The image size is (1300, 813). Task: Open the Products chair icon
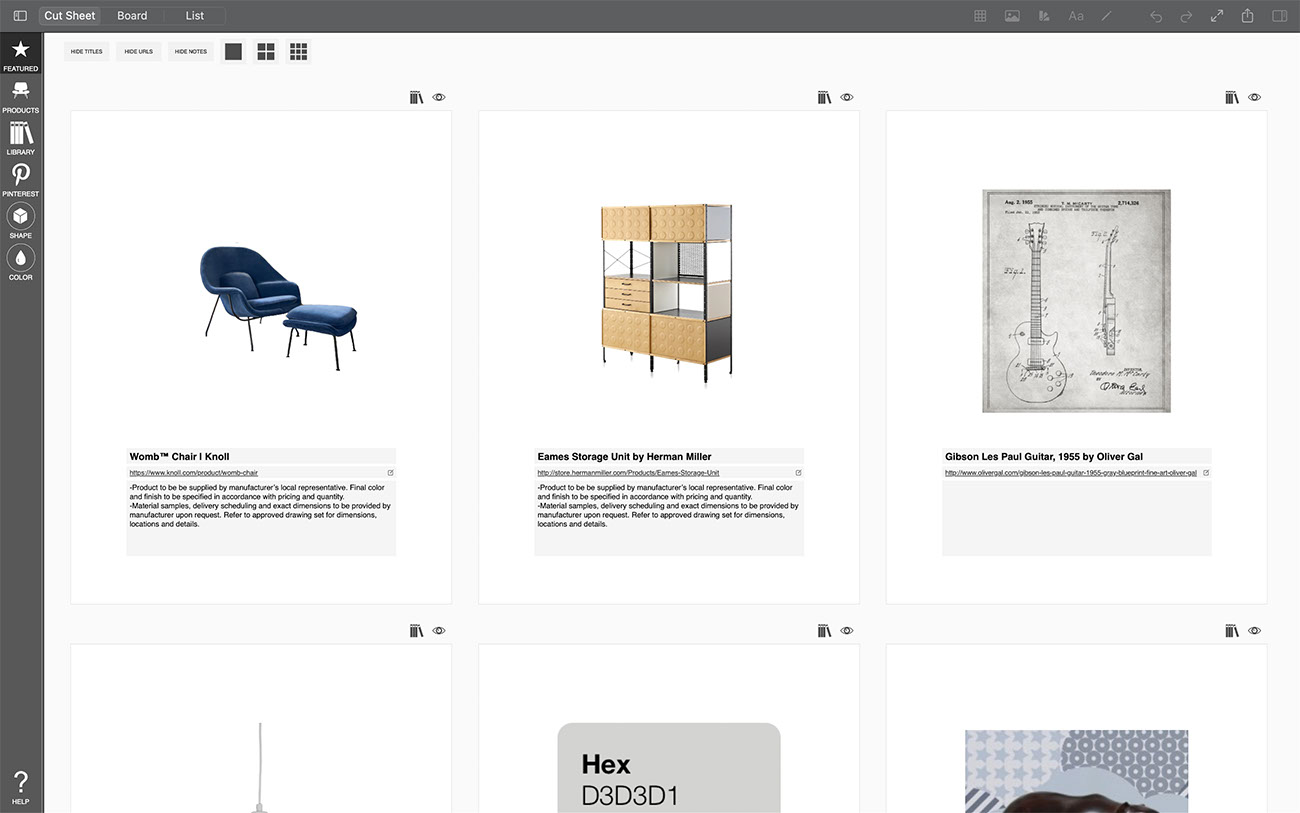[20, 96]
